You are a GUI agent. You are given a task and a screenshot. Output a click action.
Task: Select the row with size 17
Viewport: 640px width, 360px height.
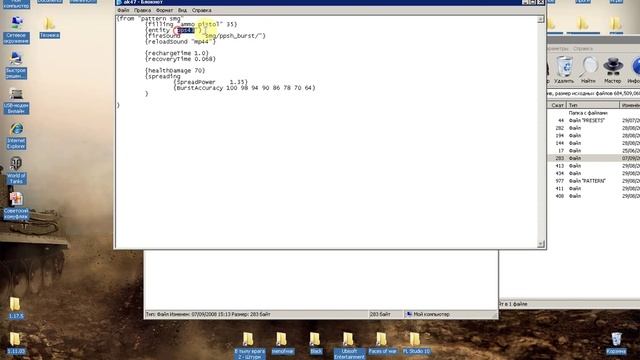593,151
